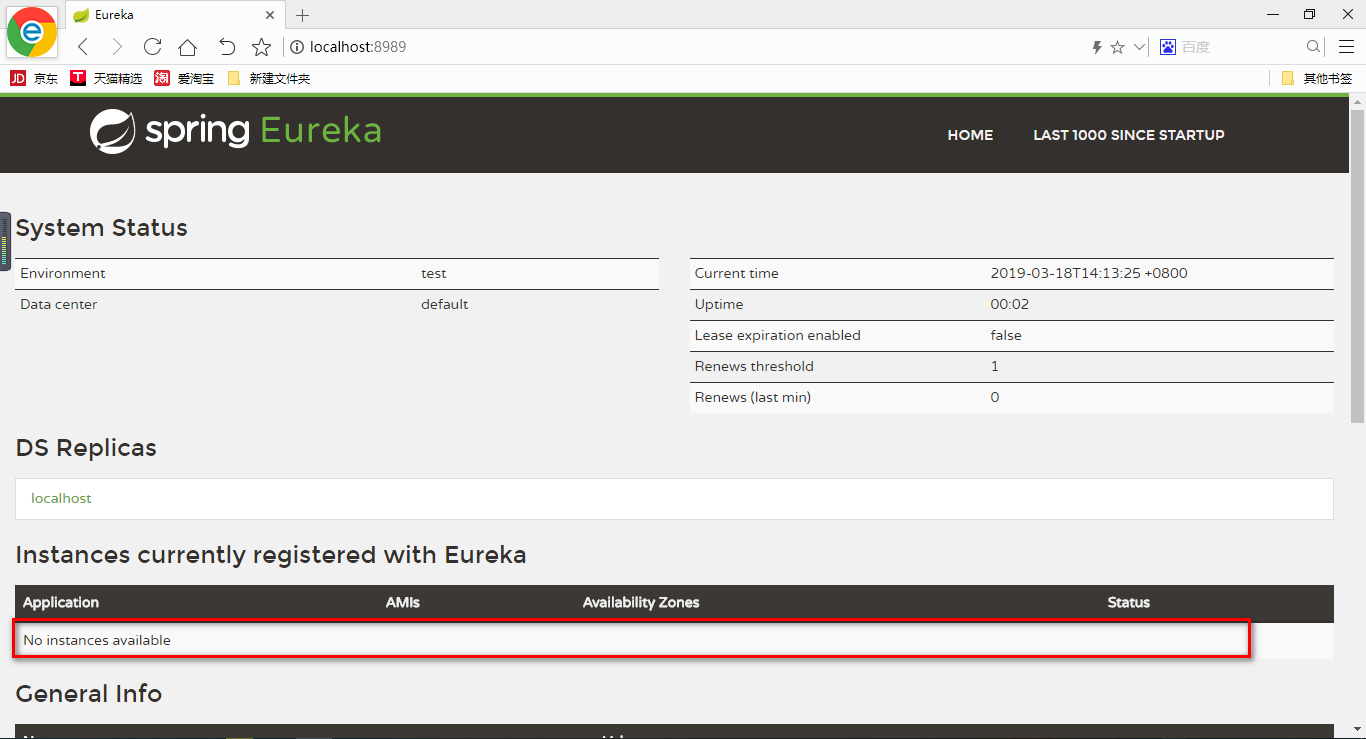Open the browser home page icon
This screenshot has width=1366, height=739.
point(187,47)
